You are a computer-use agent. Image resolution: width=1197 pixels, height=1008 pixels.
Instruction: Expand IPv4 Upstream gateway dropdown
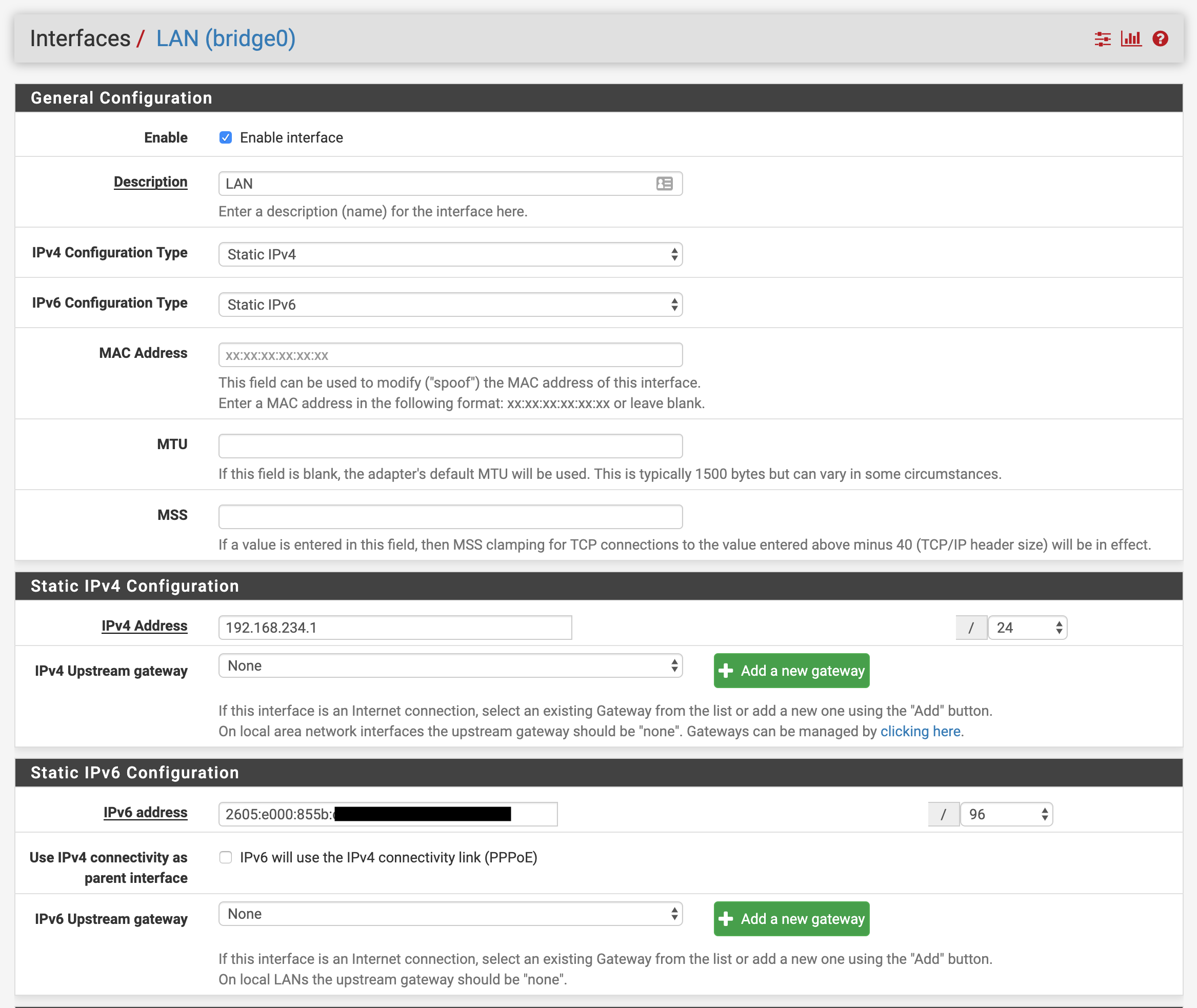coord(450,666)
